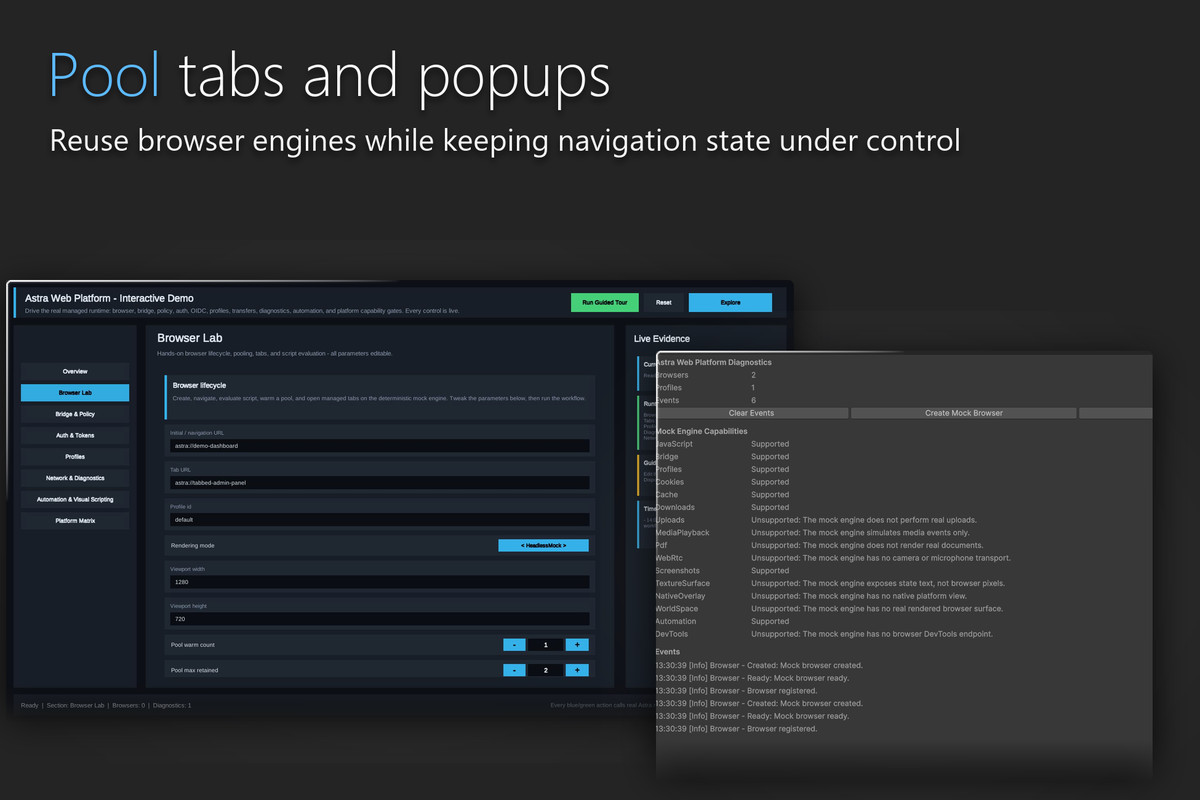Screen dimensions: 1200x800
Task: Click the DevTools capability row
Action: click(x=904, y=634)
